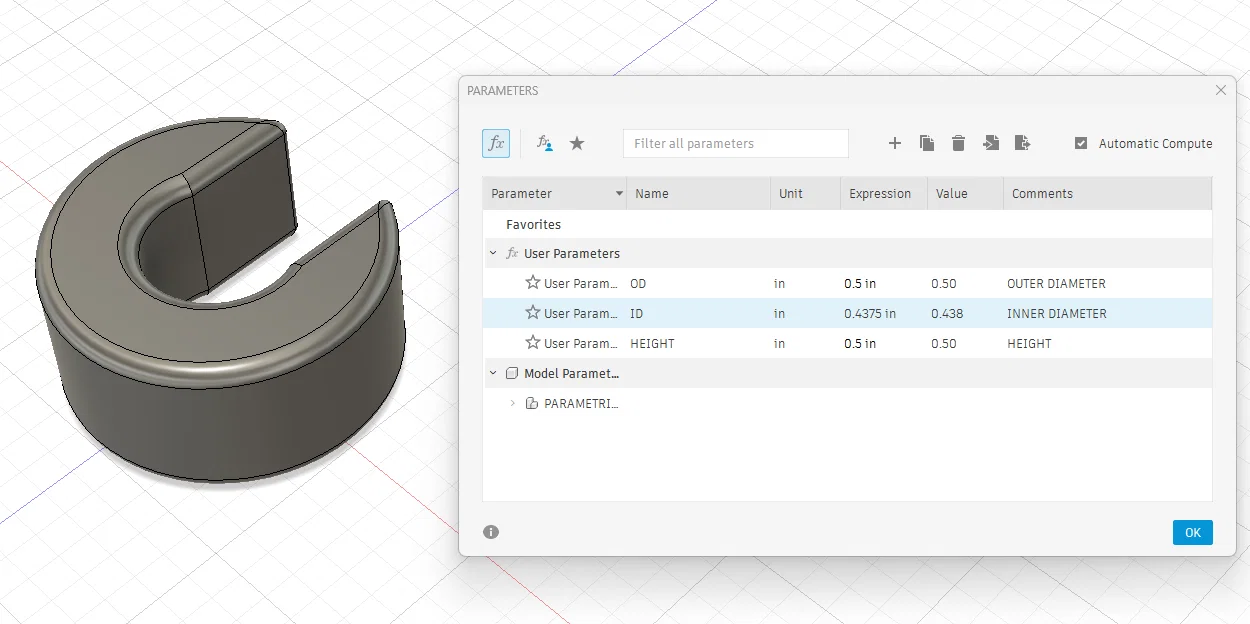Click the export parameters icon
The image size is (1250, 624).
tap(1022, 143)
